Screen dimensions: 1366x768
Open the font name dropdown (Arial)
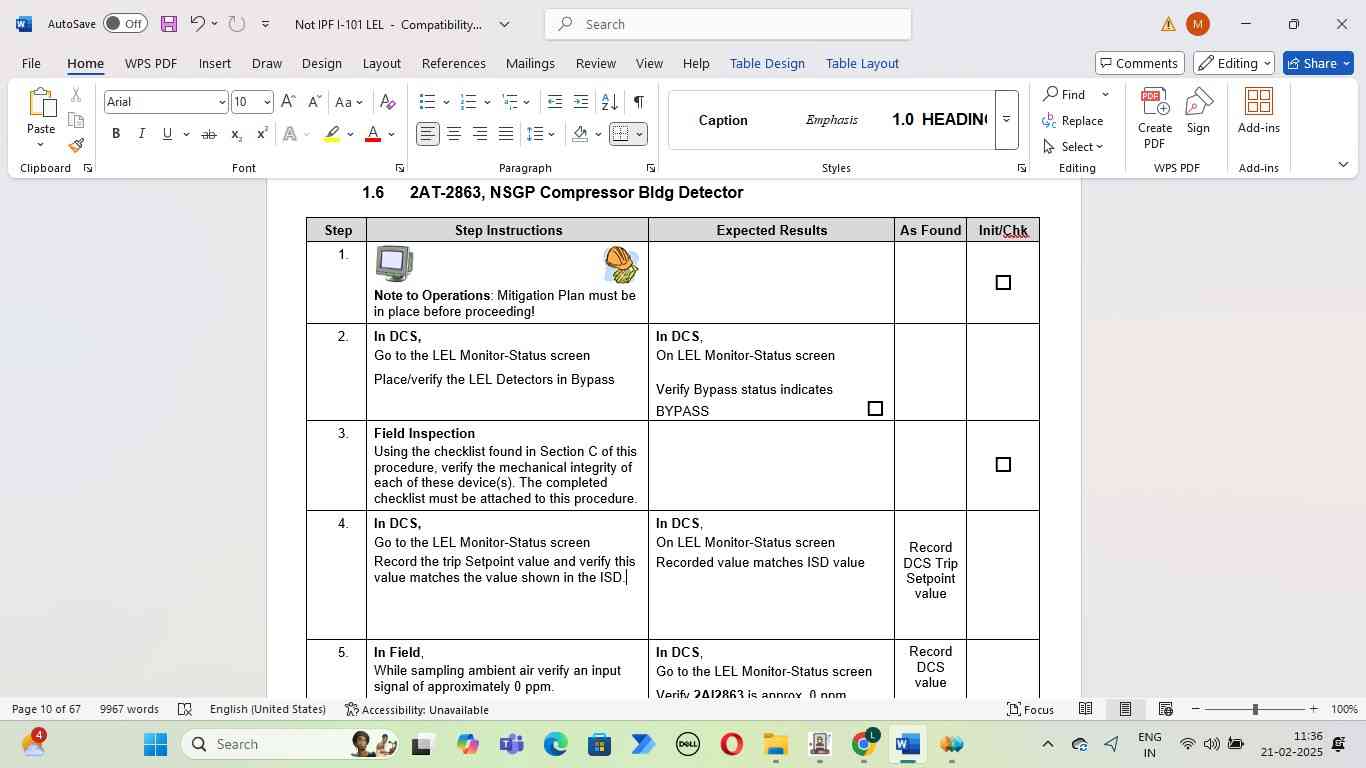pos(222,102)
